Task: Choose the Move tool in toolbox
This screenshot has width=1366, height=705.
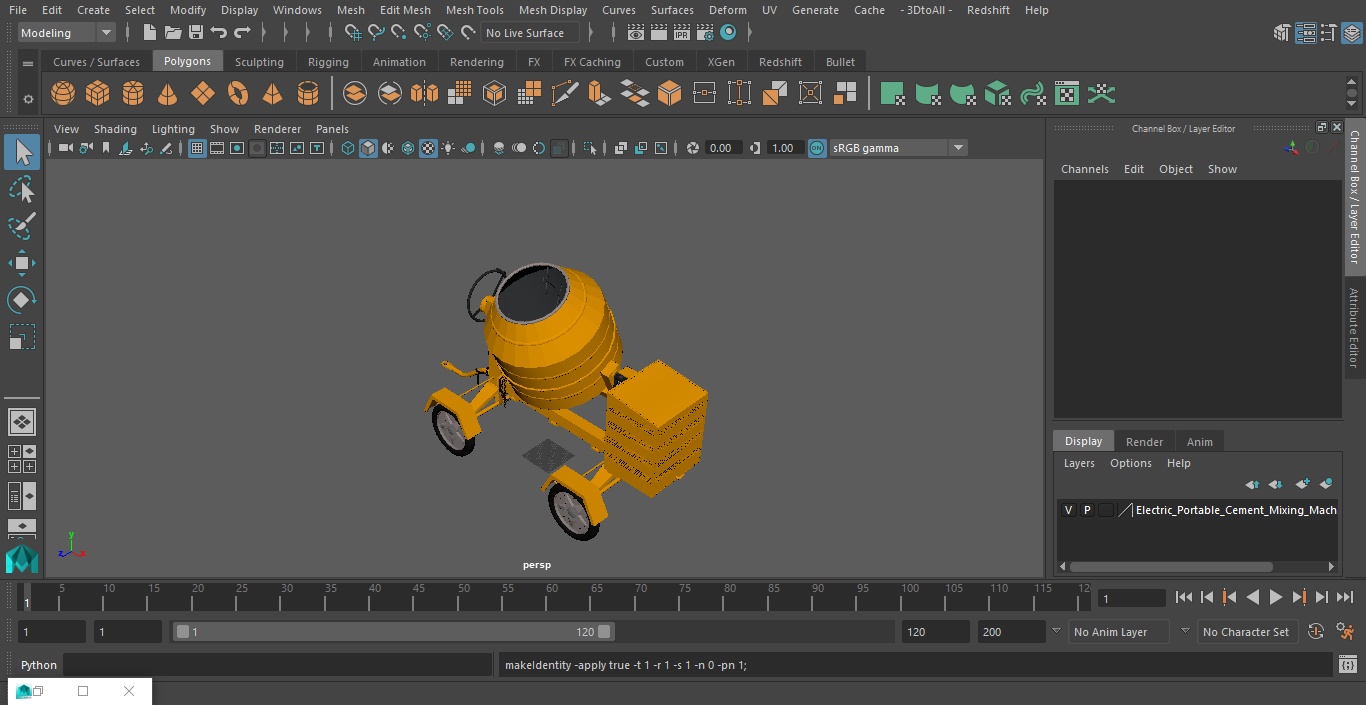Action: (22, 264)
